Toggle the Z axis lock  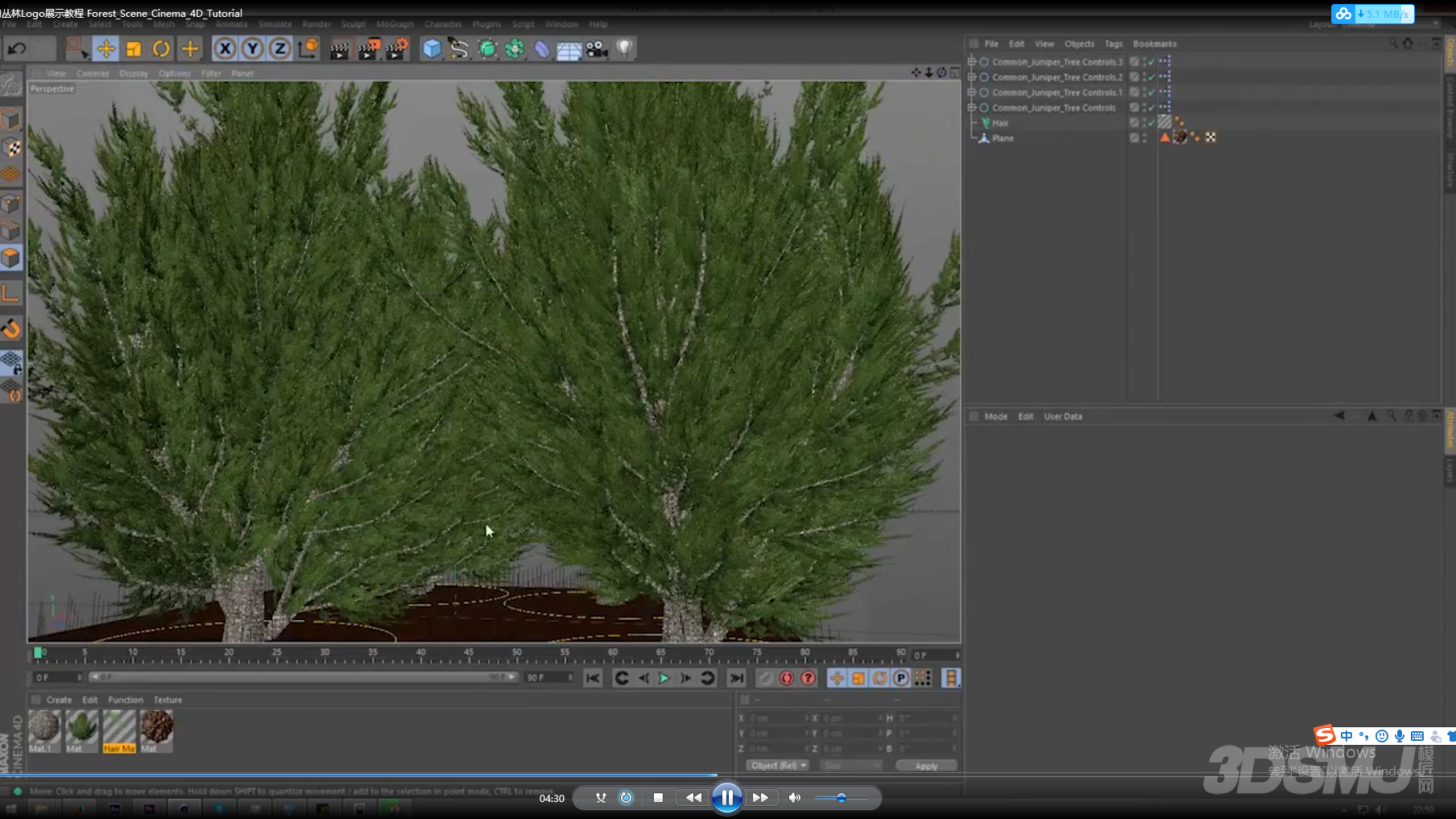[x=279, y=49]
